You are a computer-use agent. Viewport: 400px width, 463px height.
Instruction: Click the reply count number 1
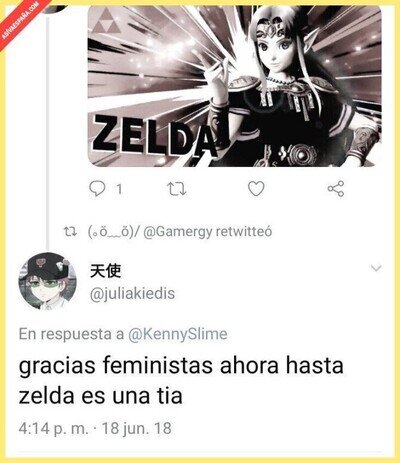click(x=119, y=189)
